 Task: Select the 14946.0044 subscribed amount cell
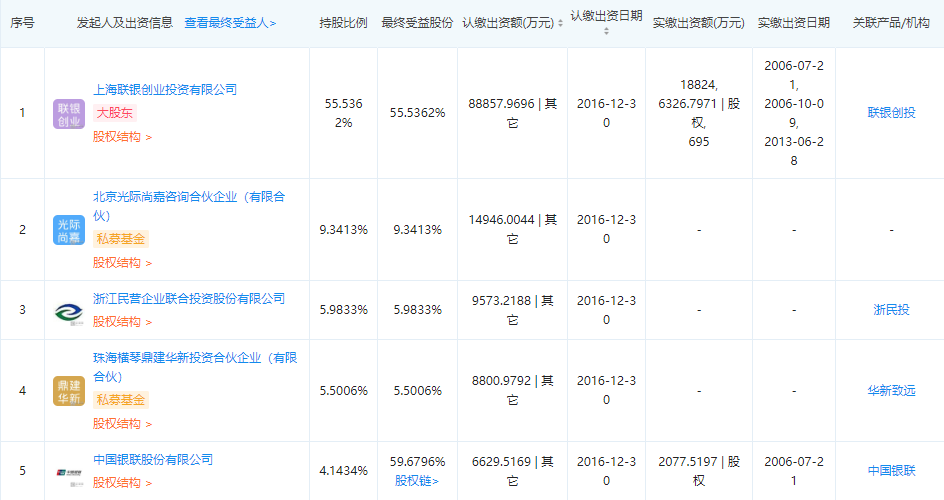click(x=512, y=230)
